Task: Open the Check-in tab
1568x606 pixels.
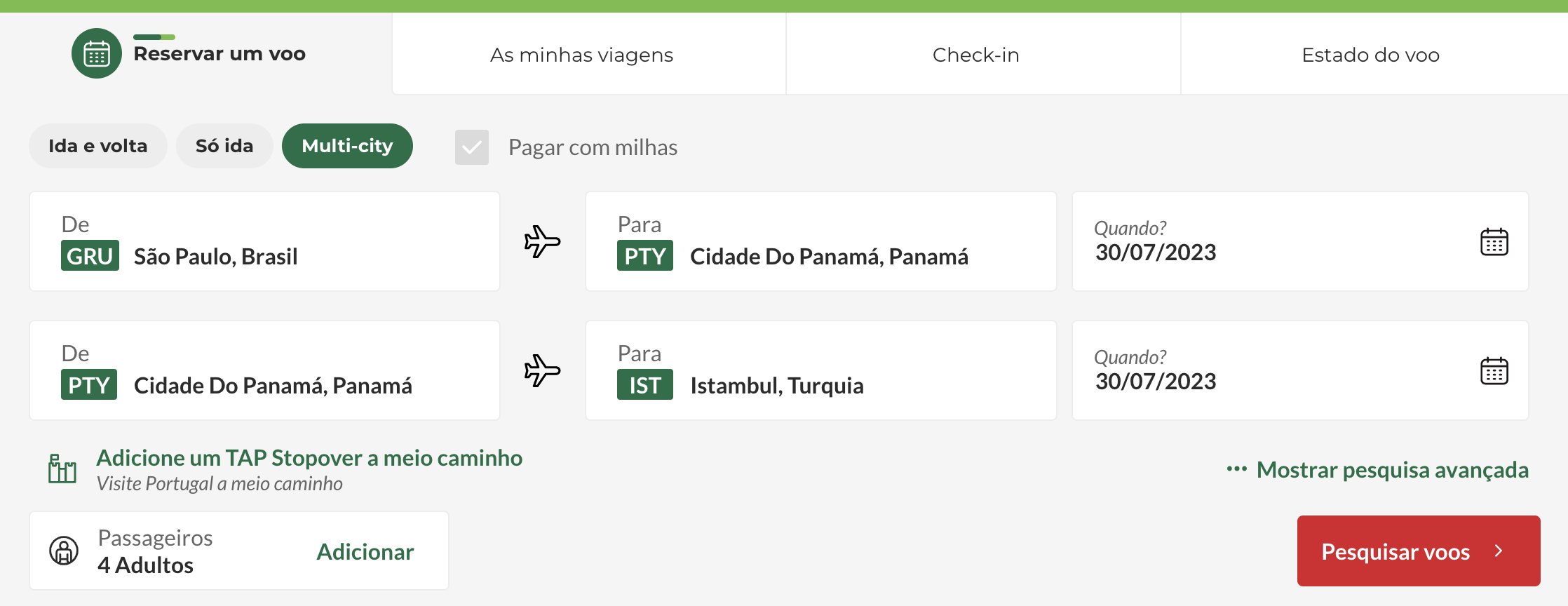Action: (976, 55)
